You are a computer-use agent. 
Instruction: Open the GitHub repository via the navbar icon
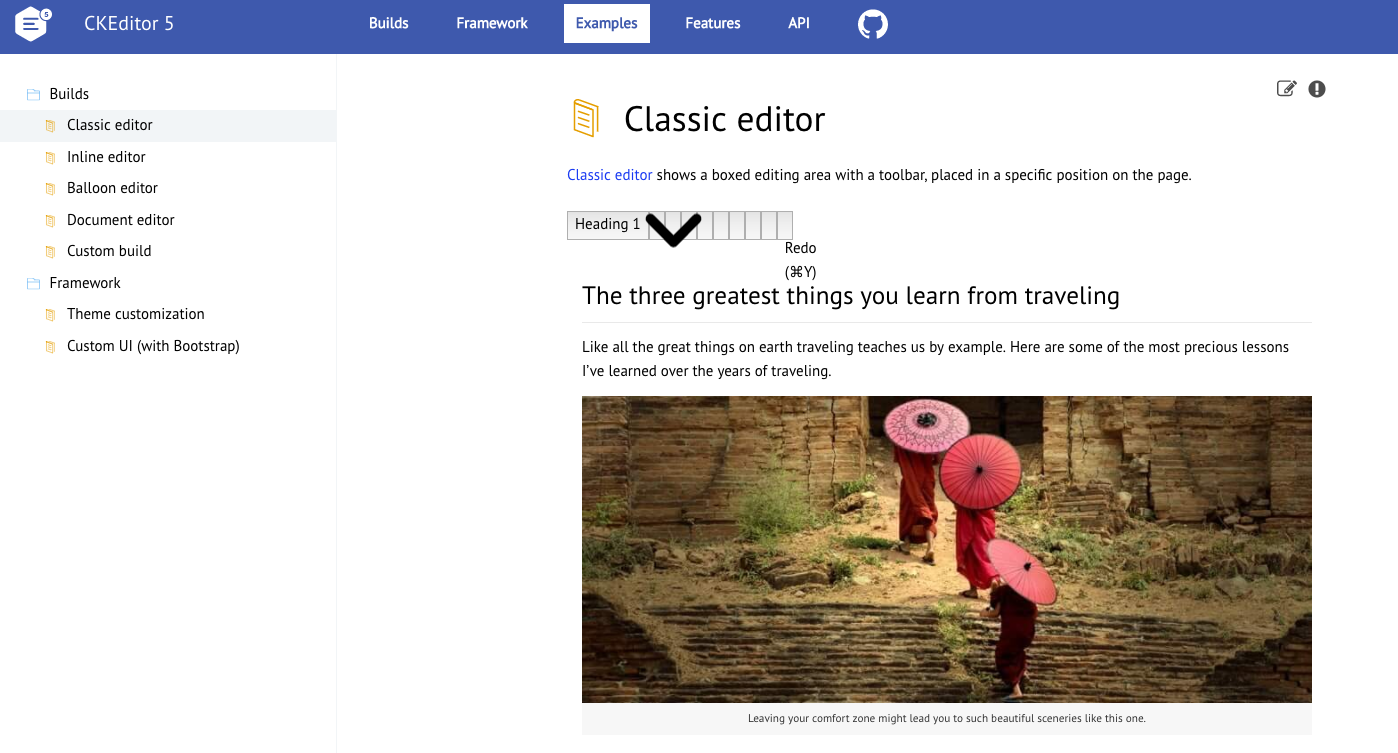tap(871, 22)
